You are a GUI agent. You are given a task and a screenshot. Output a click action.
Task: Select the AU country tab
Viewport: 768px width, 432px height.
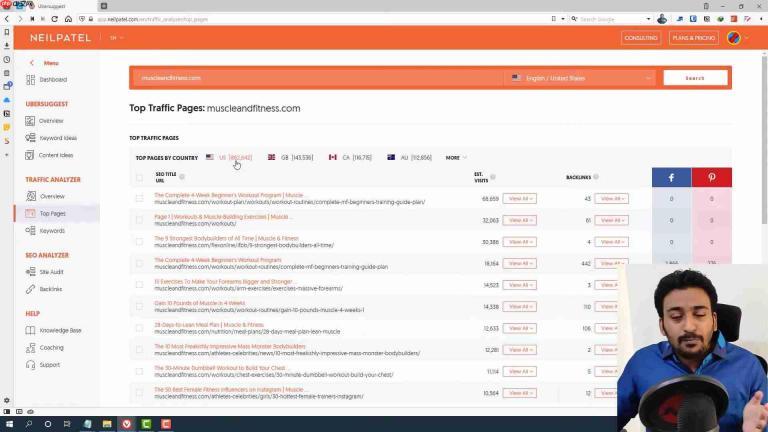[x=409, y=157]
